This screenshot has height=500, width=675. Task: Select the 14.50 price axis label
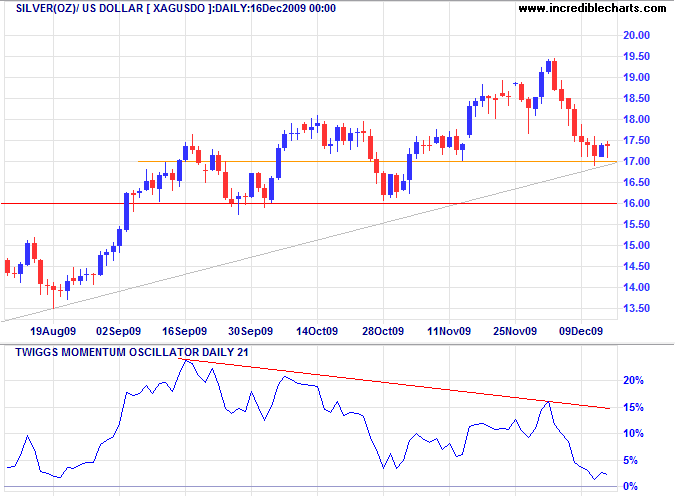(x=636, y=267)
